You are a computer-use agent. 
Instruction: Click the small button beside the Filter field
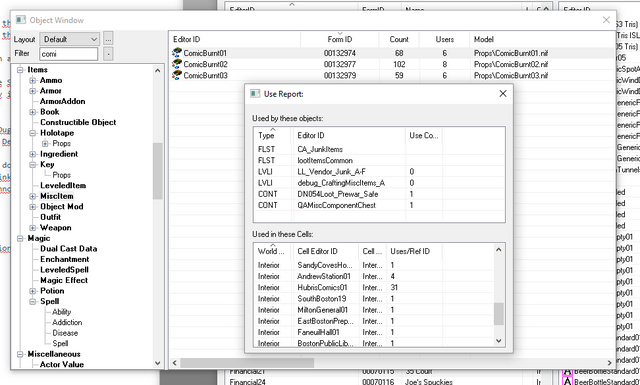(x=108, y=53)
